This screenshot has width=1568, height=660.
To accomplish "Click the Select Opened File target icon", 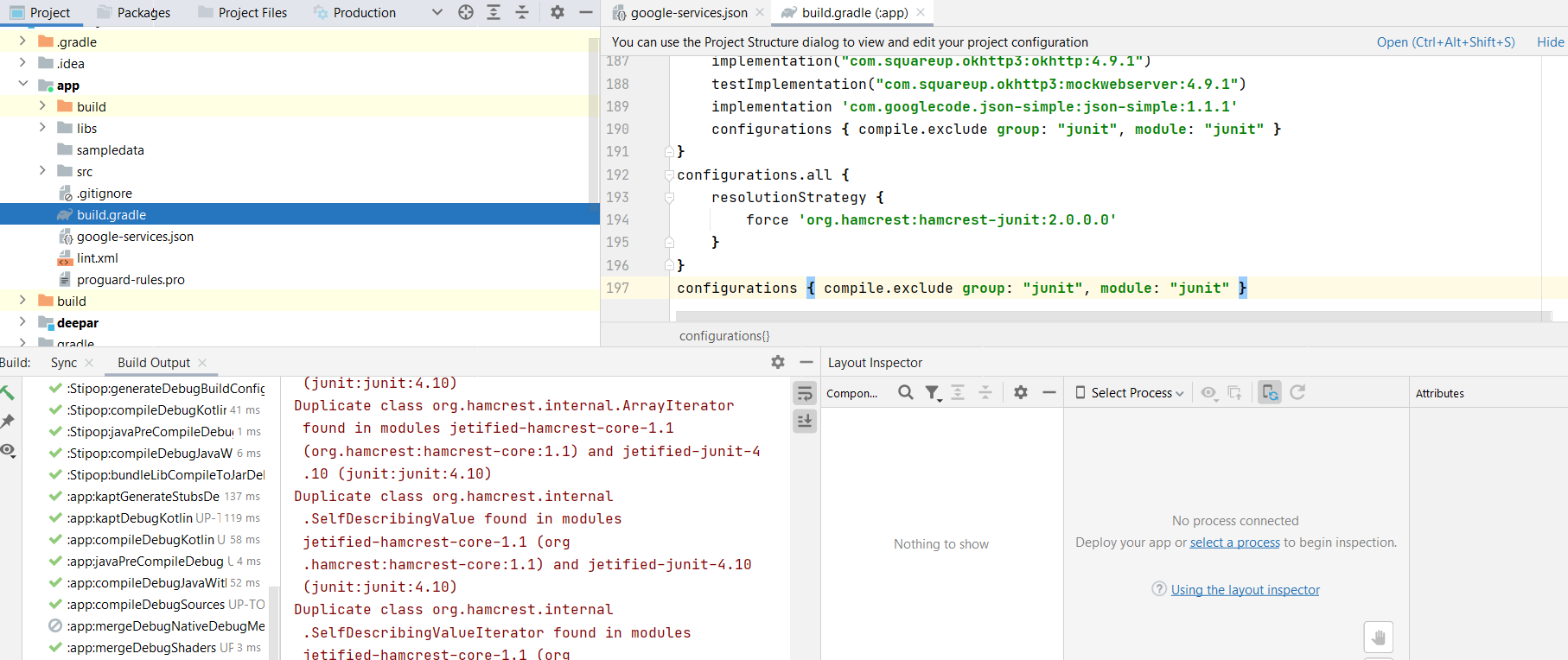I will [466, 12].
